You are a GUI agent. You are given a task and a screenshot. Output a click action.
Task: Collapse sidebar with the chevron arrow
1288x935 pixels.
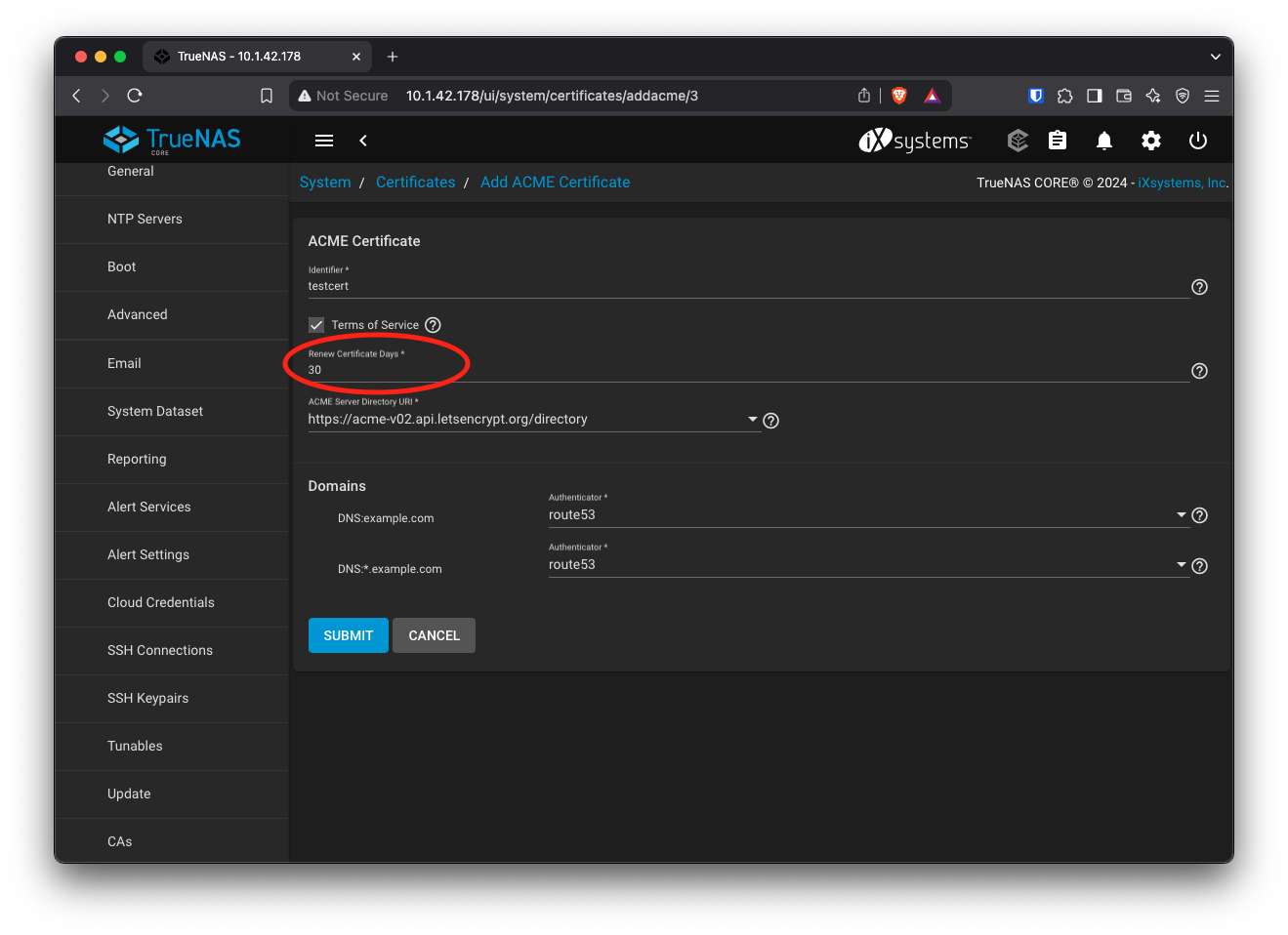363,141
